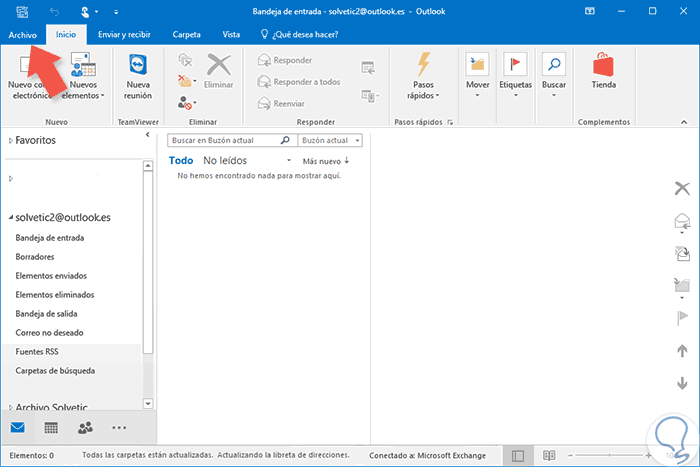
Task: Click the folder pane scroll-up arrow
Action: tap(148, 166)
